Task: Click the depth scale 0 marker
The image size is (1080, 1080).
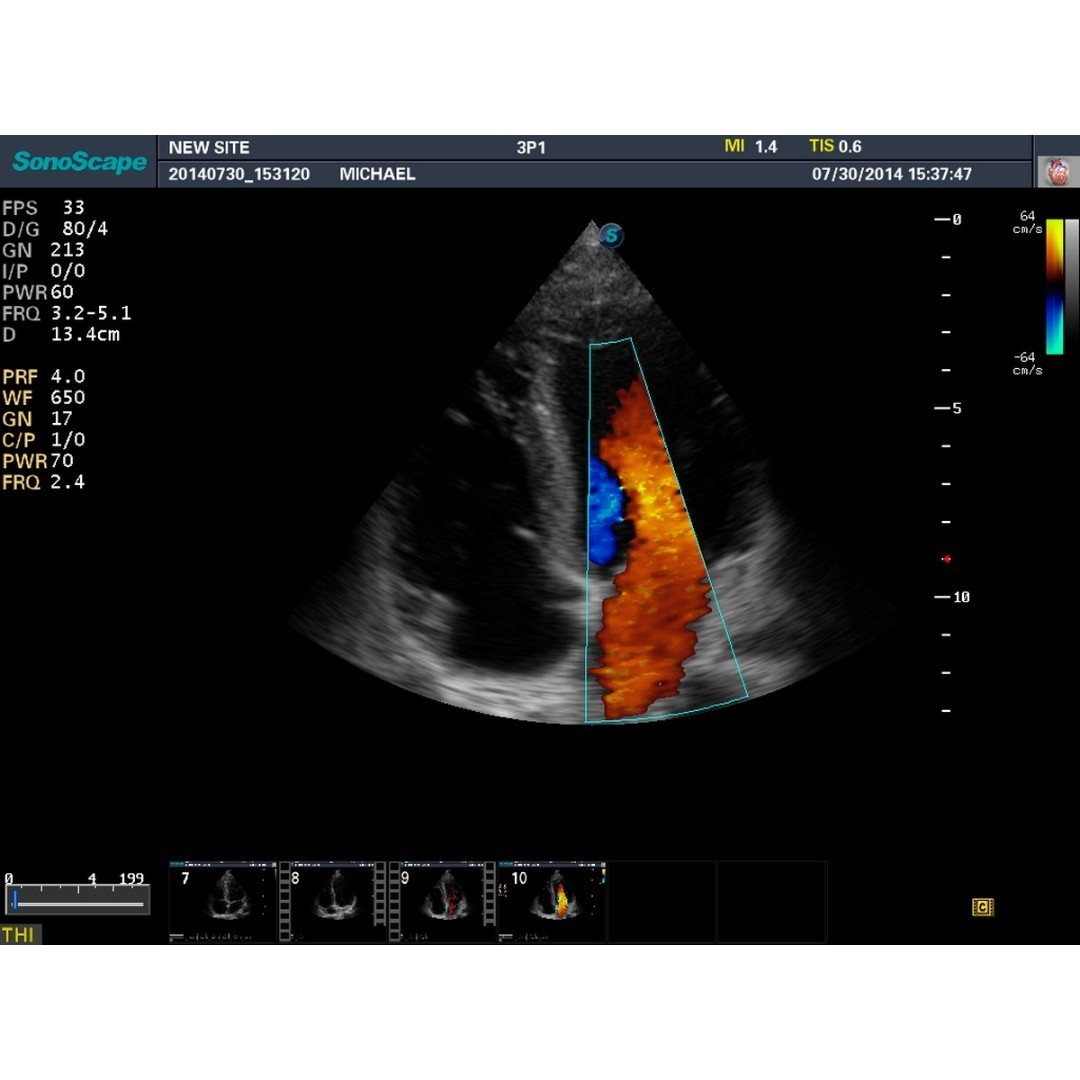Action: [x=948, y=219]
